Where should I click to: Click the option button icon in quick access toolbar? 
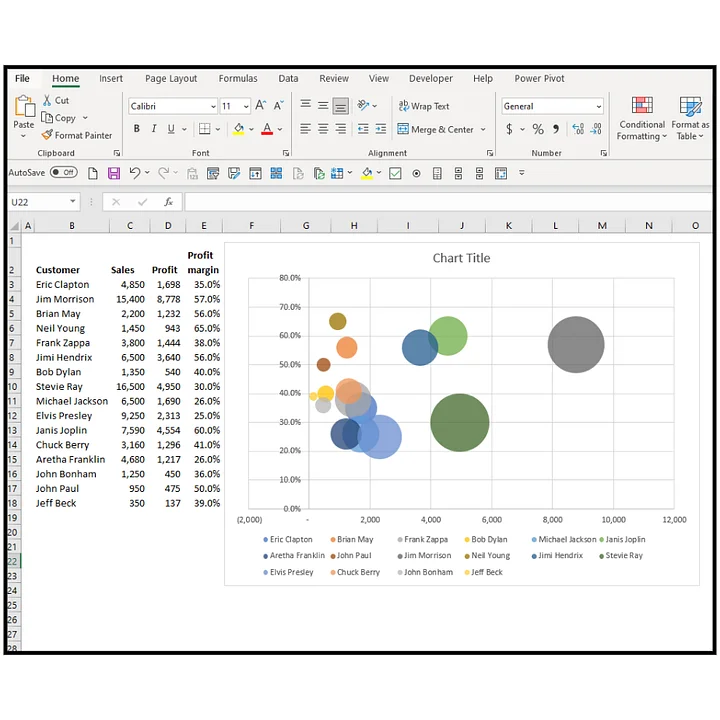pos(416,174)
